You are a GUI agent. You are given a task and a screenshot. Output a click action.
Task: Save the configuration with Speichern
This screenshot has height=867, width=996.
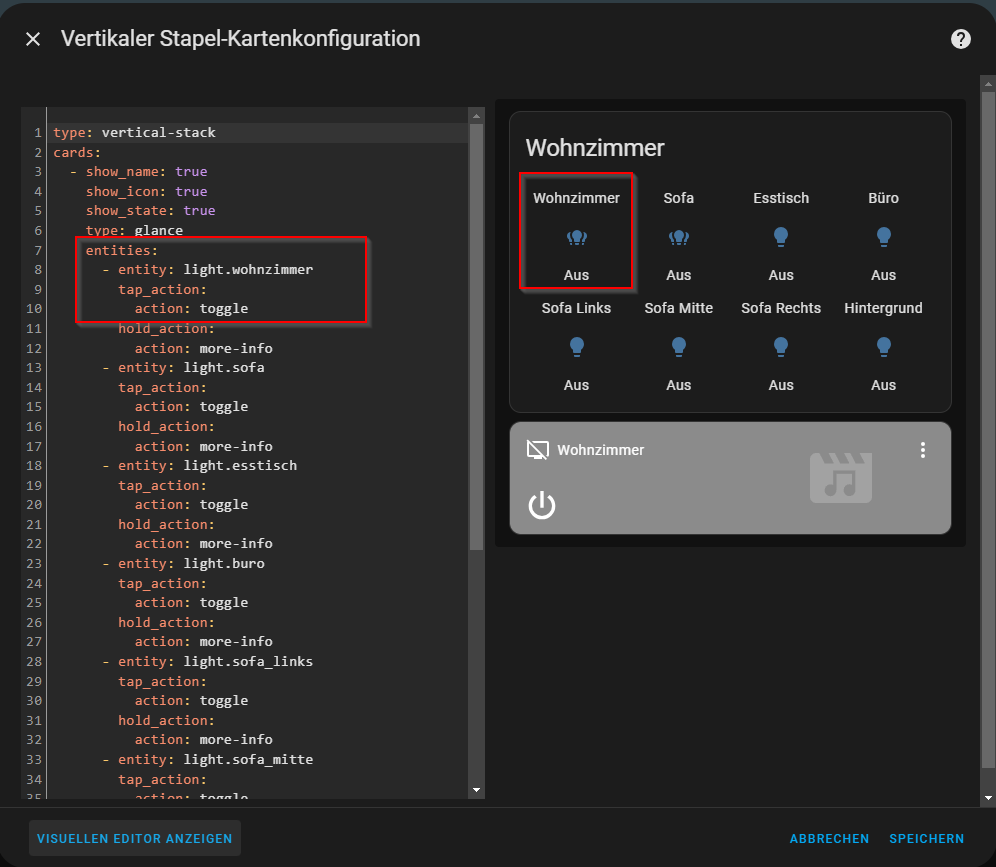(926, 839)
